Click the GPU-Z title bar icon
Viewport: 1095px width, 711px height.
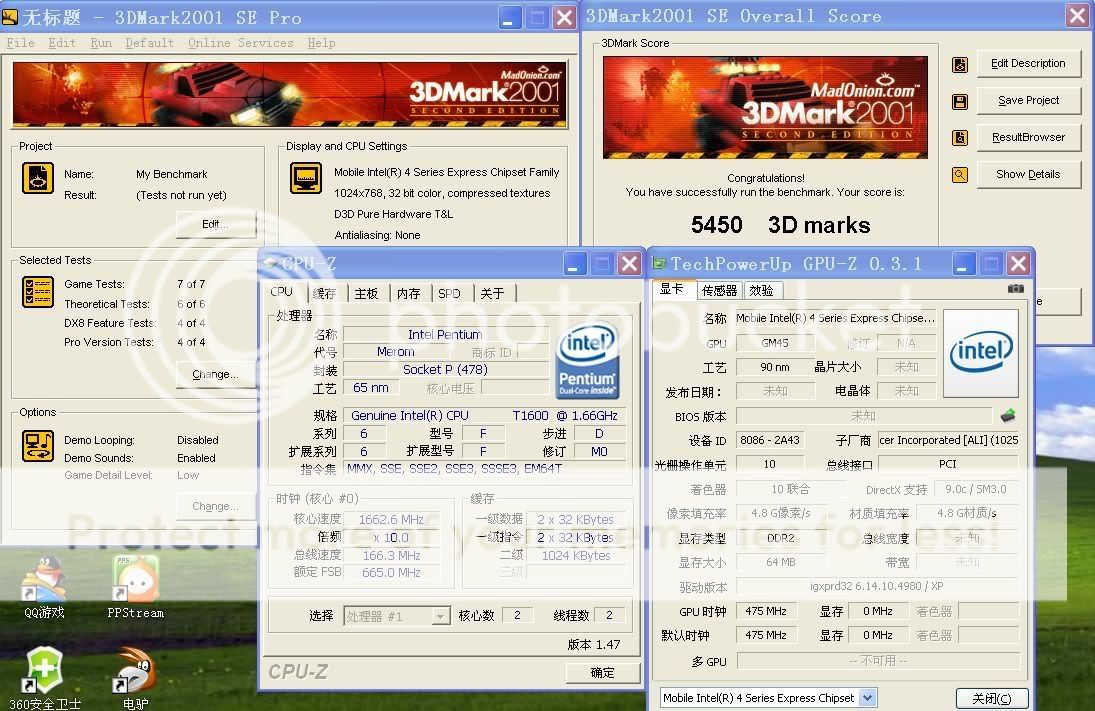[659, 263]
